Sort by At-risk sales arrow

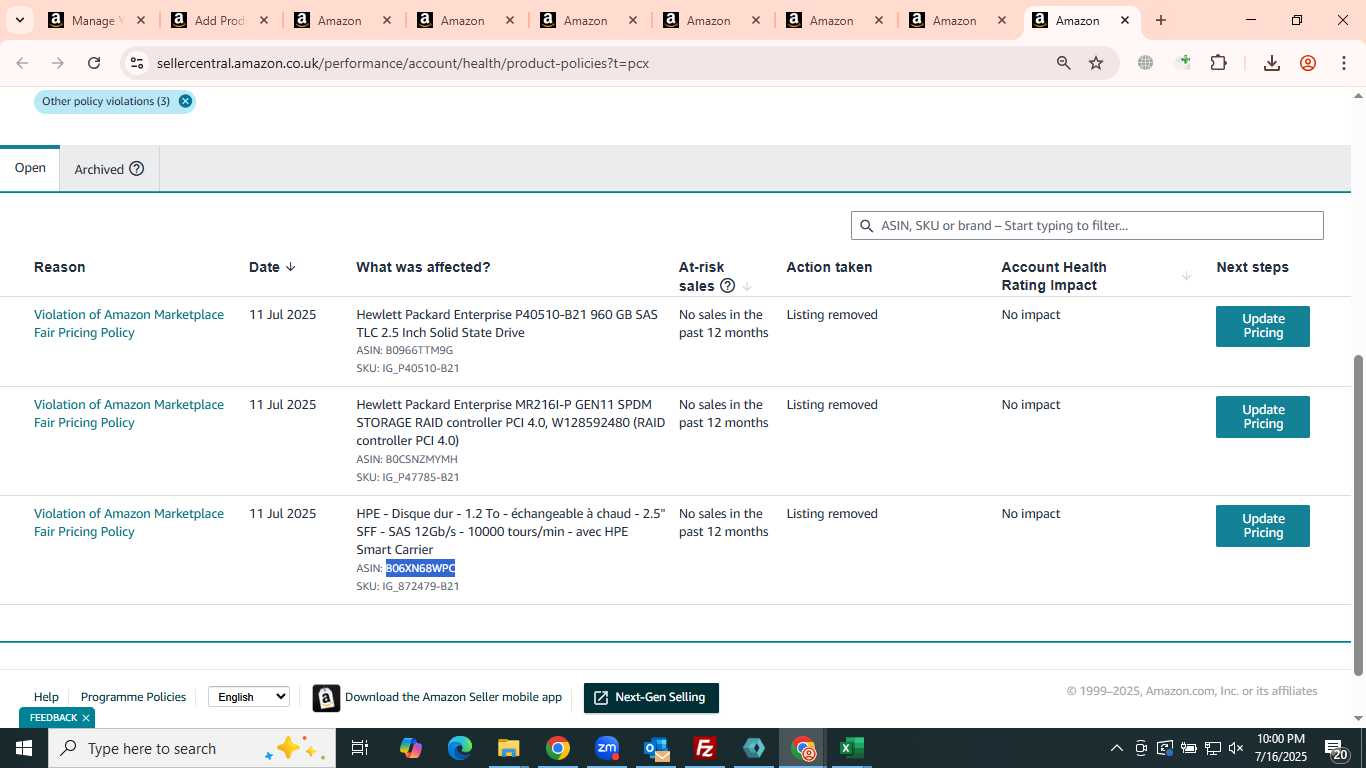[x=747, y=286]
